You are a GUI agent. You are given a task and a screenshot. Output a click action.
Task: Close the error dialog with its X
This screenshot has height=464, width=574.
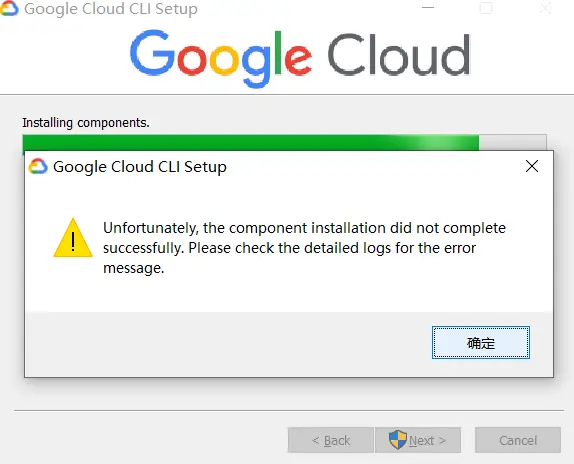pyautogui.click(x=532, y=166)
